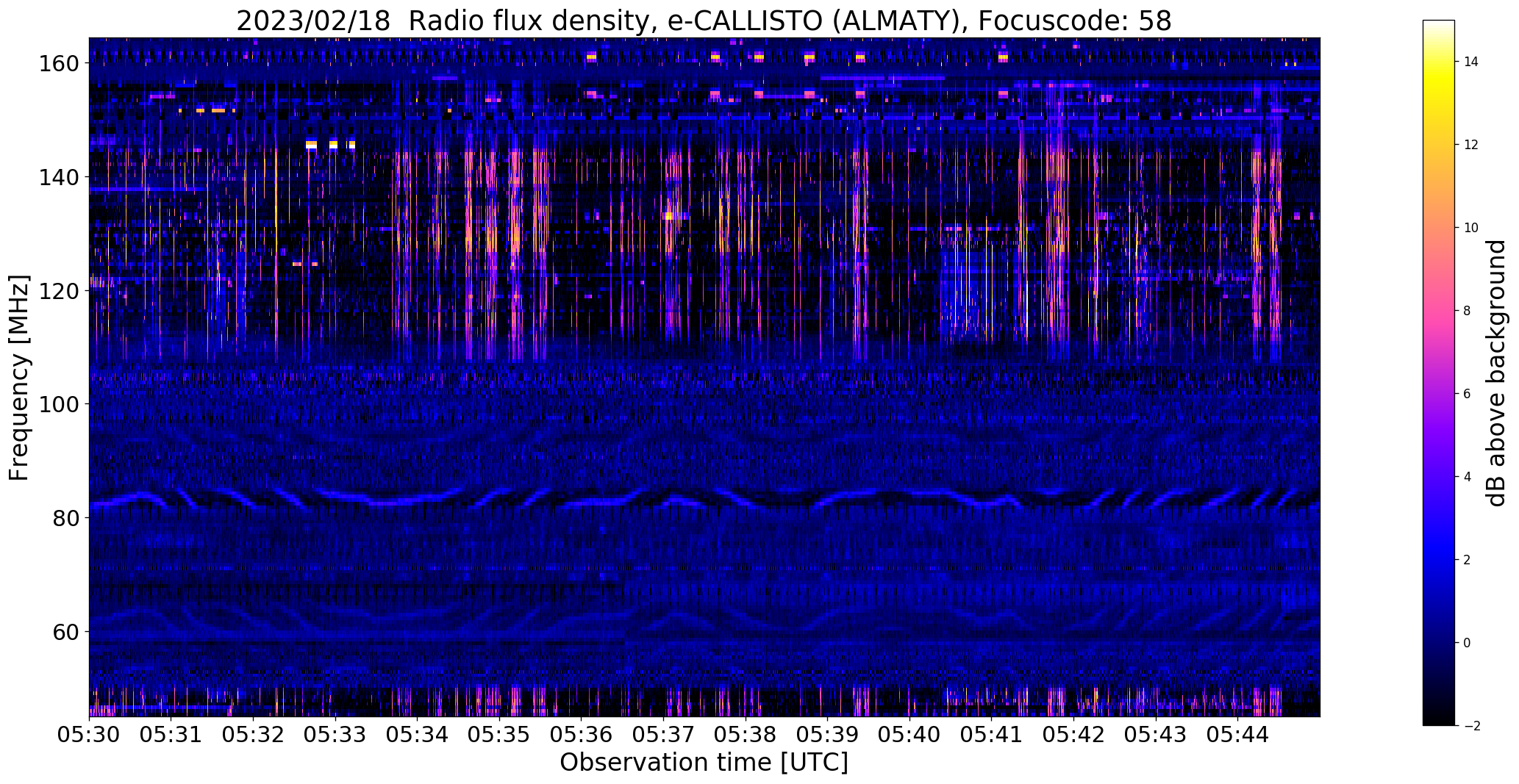The height and width of the screenshot is (784, 1519).
Task: Select the 100 tick on frequency axis
Action: pos(58,404)
